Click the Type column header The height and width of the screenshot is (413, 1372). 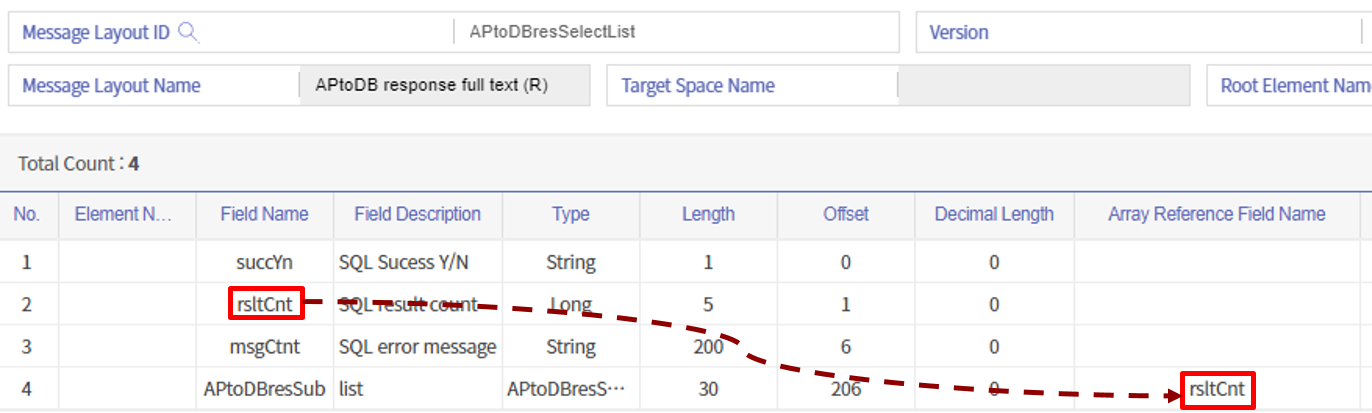click(570, 214)
